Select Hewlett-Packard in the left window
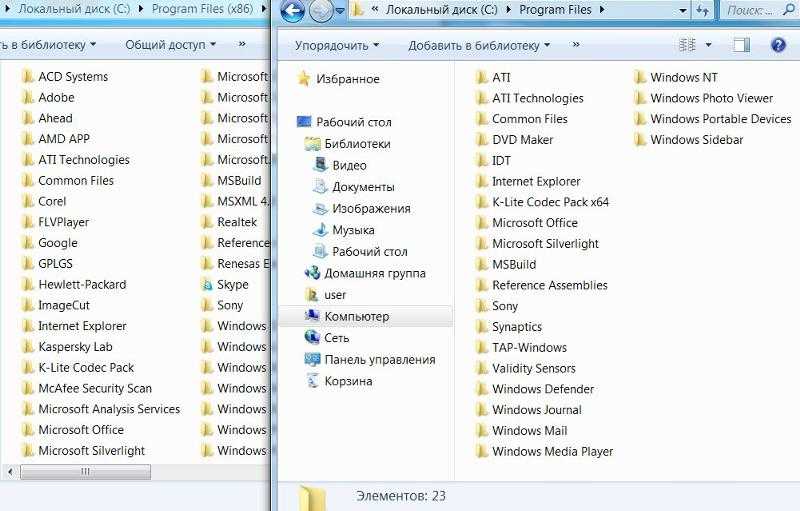800x511 pixels. point(74,285)
